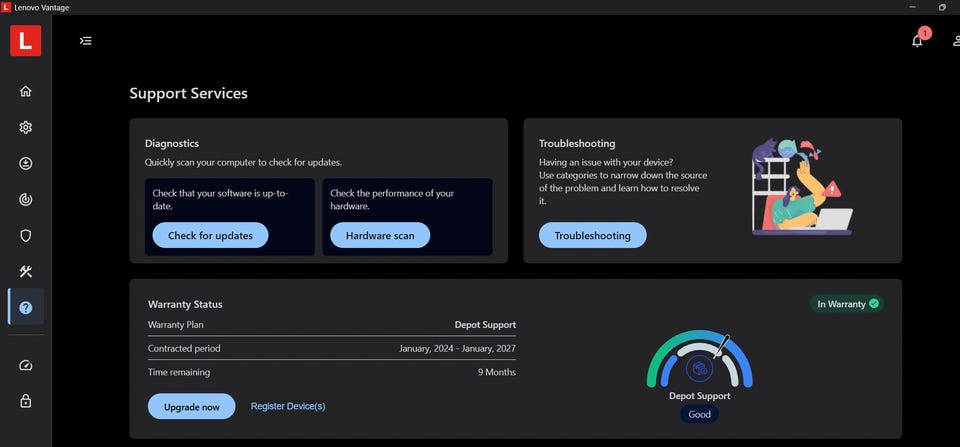Screen dimensions: 960x447
Task: Open the radar-style scan icon in sidebar
Action: coord(26,200)
